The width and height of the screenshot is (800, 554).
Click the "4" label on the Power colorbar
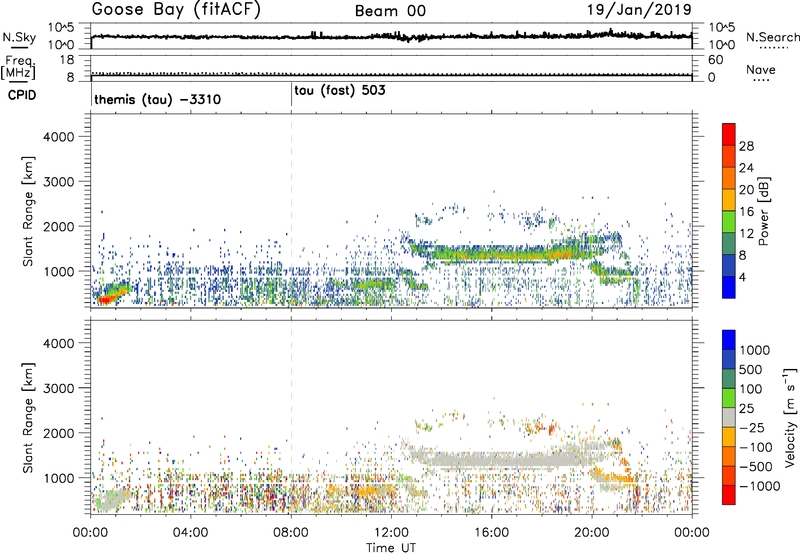coord(743,277)
